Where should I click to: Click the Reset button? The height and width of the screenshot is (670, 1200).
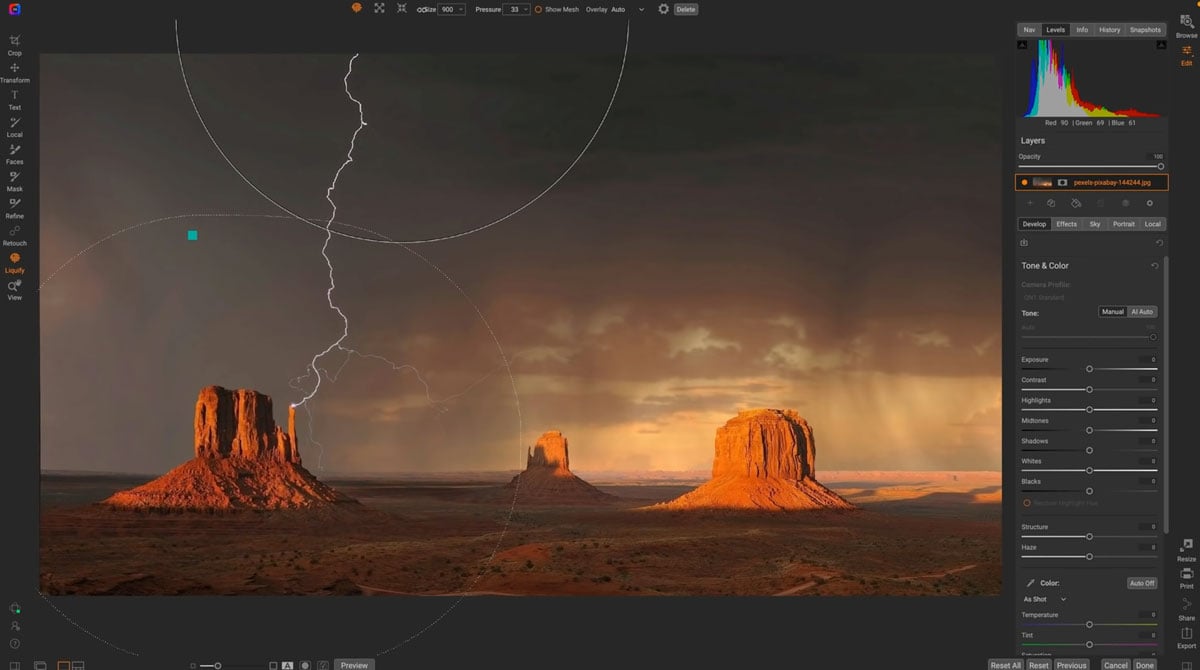1039,665
